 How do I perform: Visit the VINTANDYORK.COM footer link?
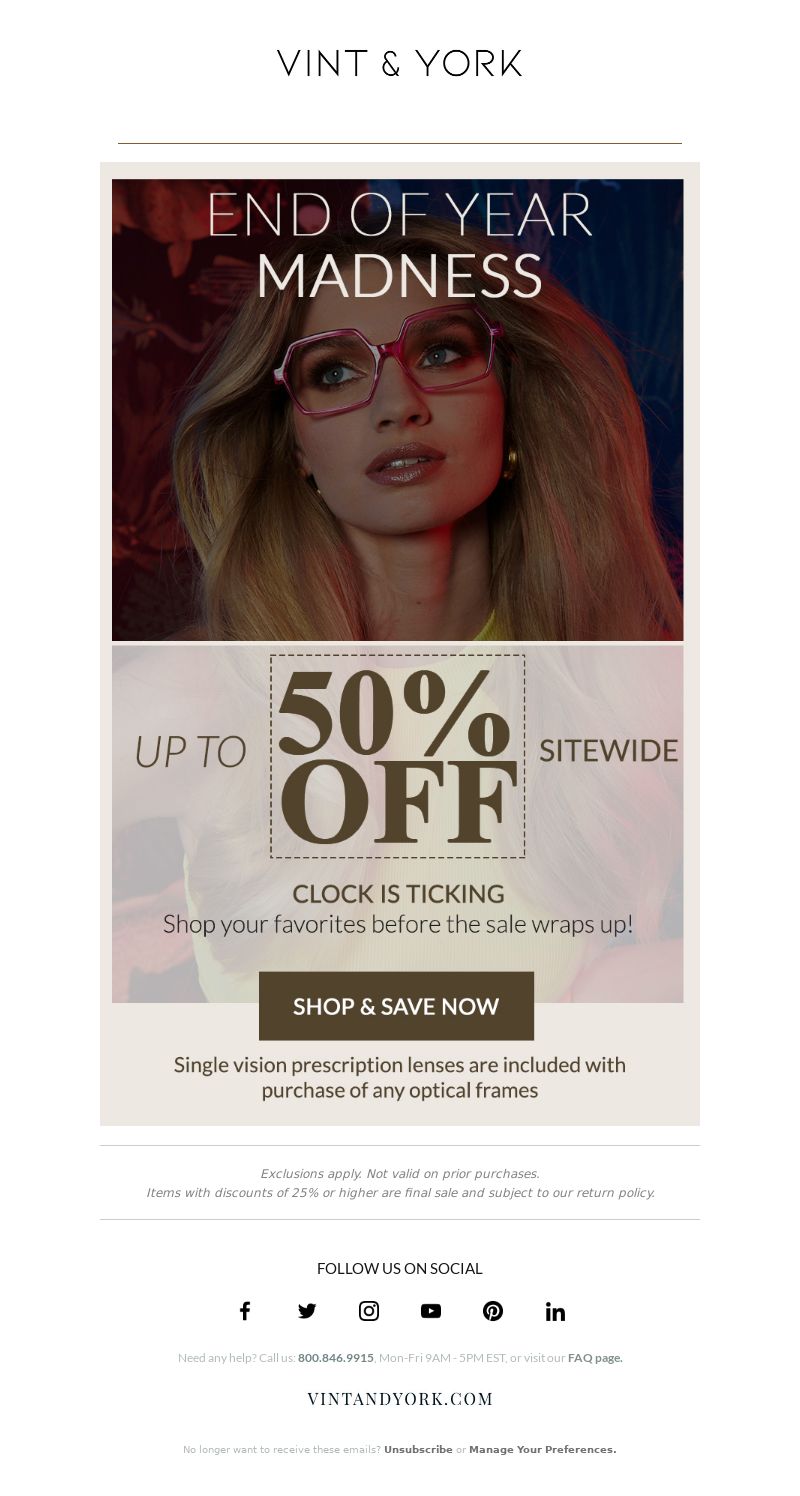click(400, 1399)
